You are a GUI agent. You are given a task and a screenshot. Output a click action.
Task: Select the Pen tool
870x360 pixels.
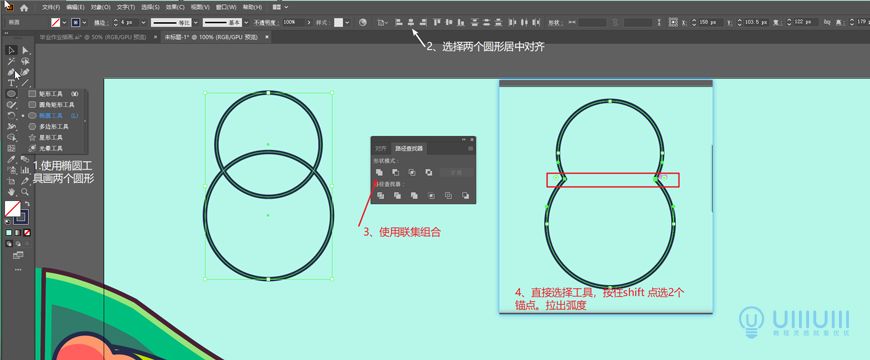tap(11, 72)
